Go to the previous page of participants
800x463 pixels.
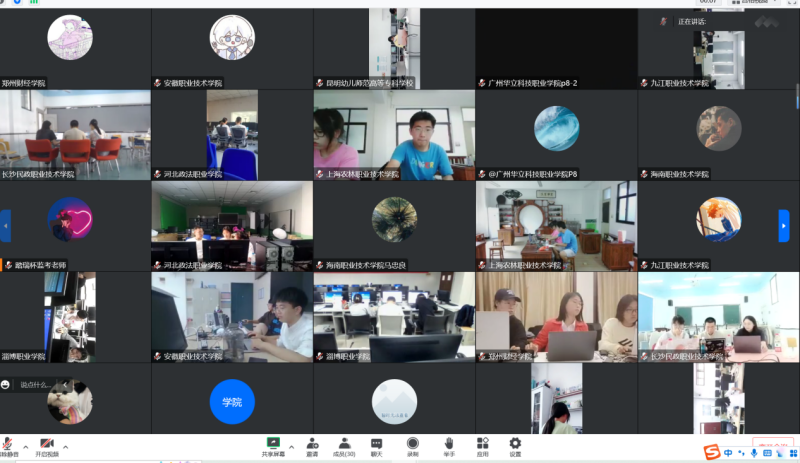coord(6,225)
